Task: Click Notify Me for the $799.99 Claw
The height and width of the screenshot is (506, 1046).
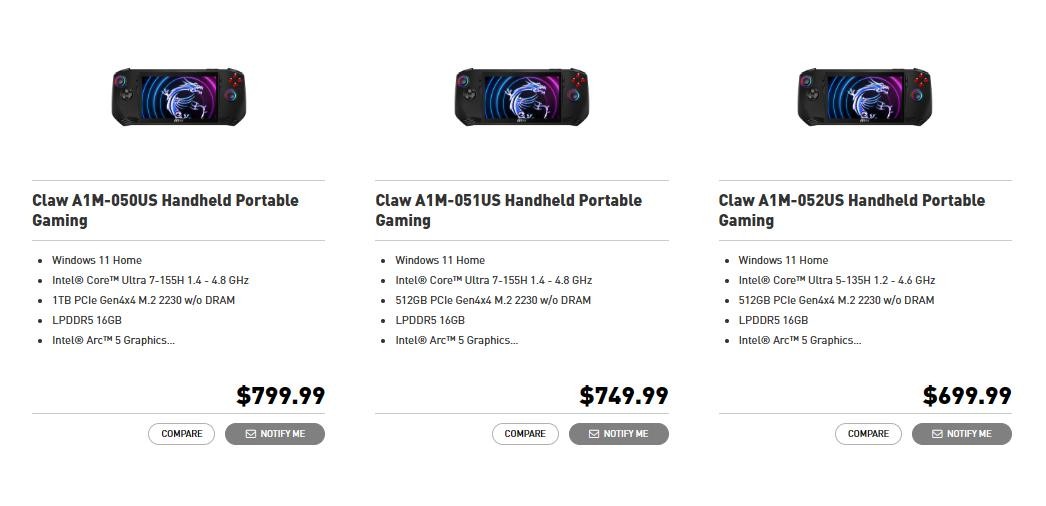Action: tap(275, 434)
